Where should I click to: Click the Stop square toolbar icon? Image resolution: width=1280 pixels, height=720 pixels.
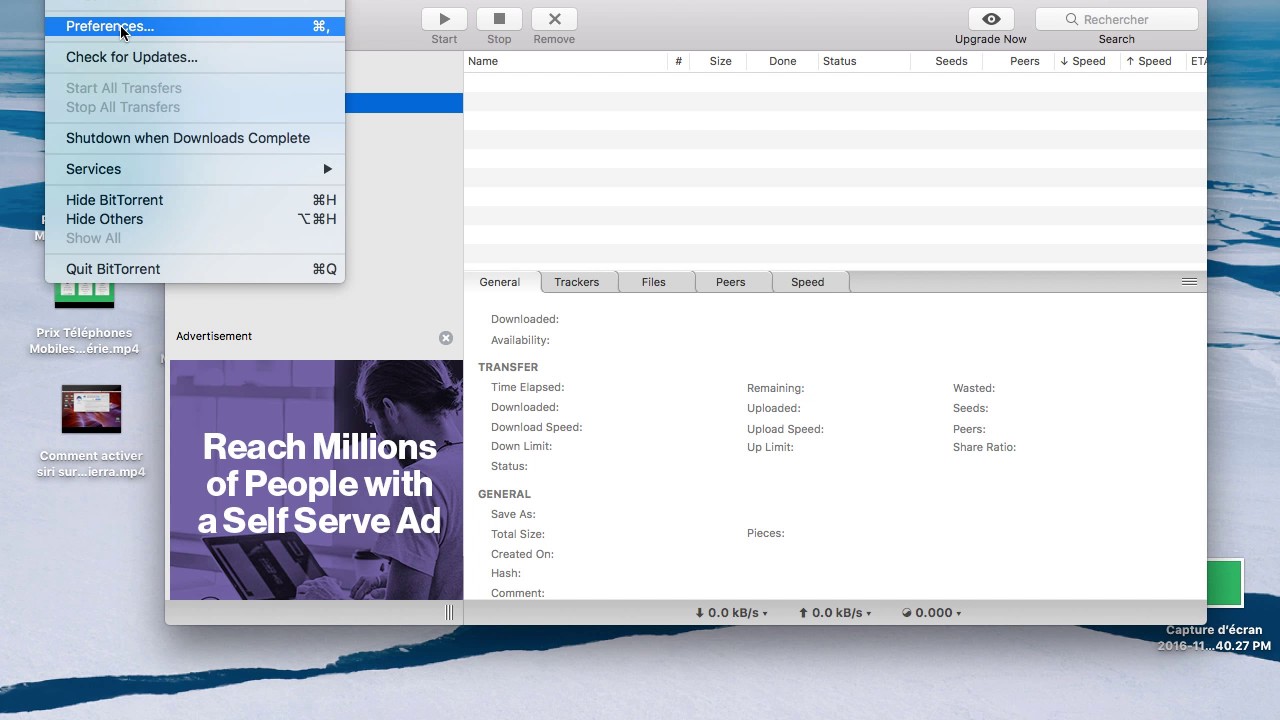tap(499, 19)
